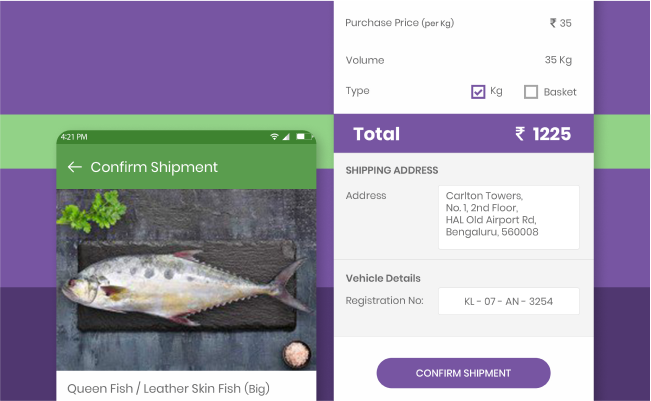Image resolution: width=651 pixels, height=401 pixels.
Task: Tap the fish product photo
Action: [x=186, y=280]
